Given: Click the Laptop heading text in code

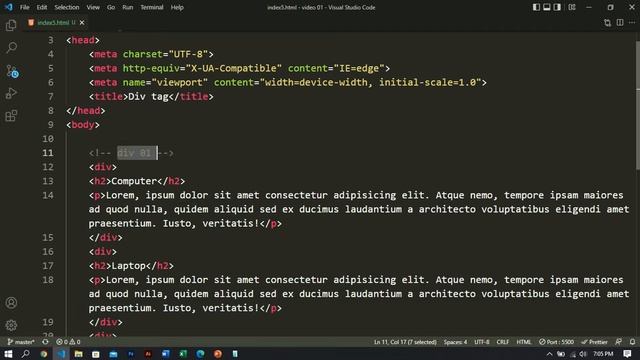Looking at the screenshot, I should pos(128,266).
